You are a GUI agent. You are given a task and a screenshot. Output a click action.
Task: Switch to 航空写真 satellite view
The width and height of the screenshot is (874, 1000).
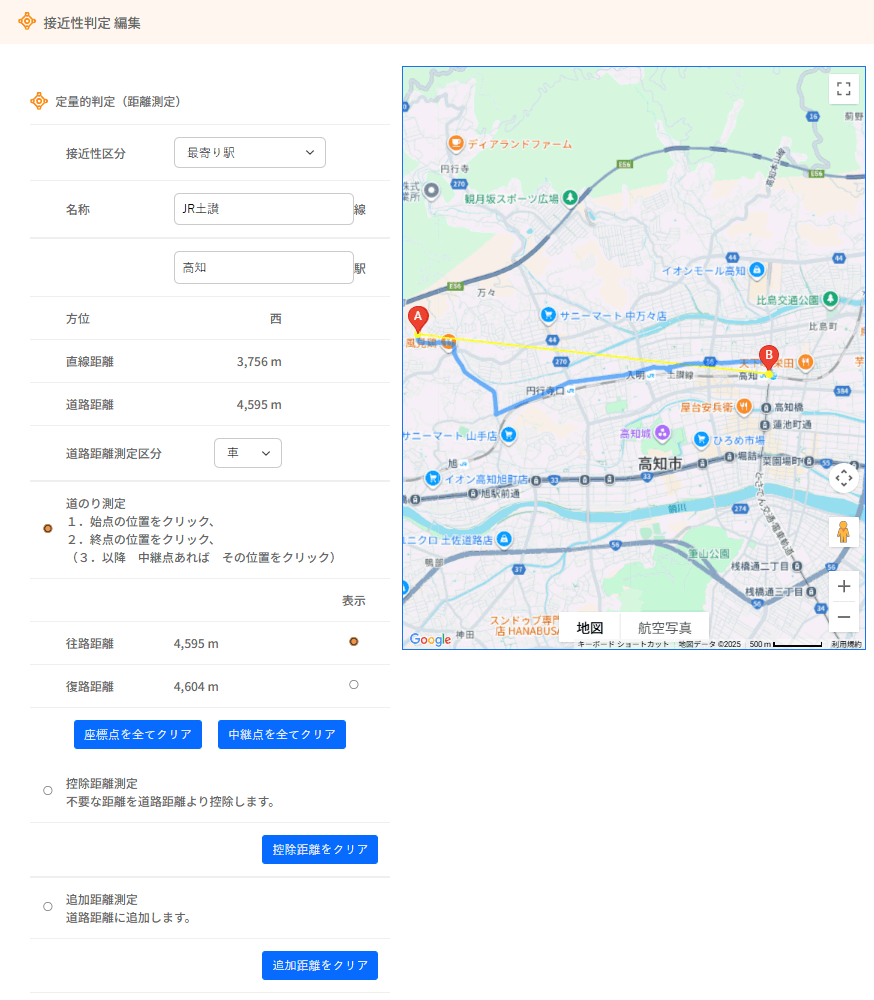coord(665,628)
